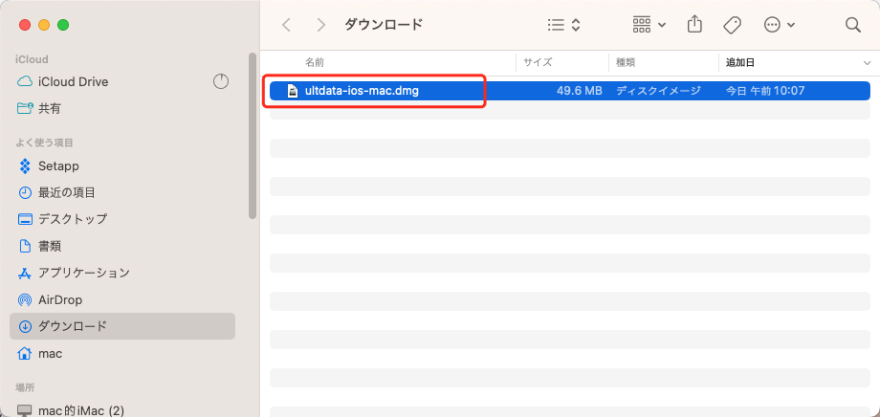Click the アプリケーション sidebar icon
This screenshot has height=418, width=880.
(x=25, y=273)
